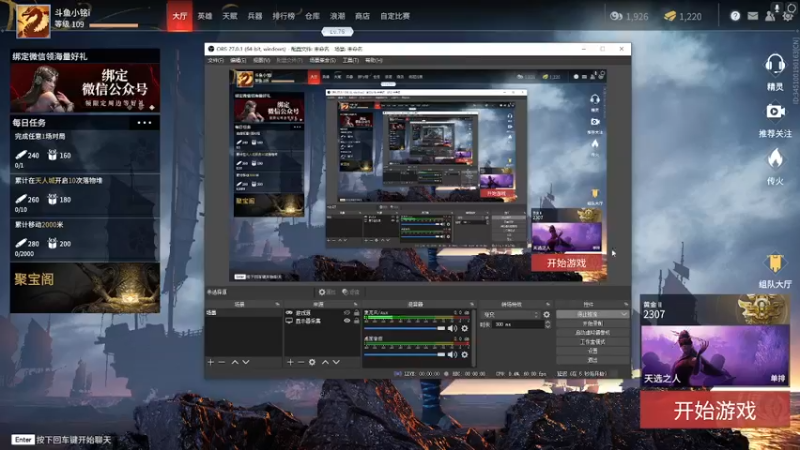The width and height of the screenshot is (800, 450).
Task: Open transition properties gear next to 淡出
Action: pyautogui.click(x=547, y=315)
